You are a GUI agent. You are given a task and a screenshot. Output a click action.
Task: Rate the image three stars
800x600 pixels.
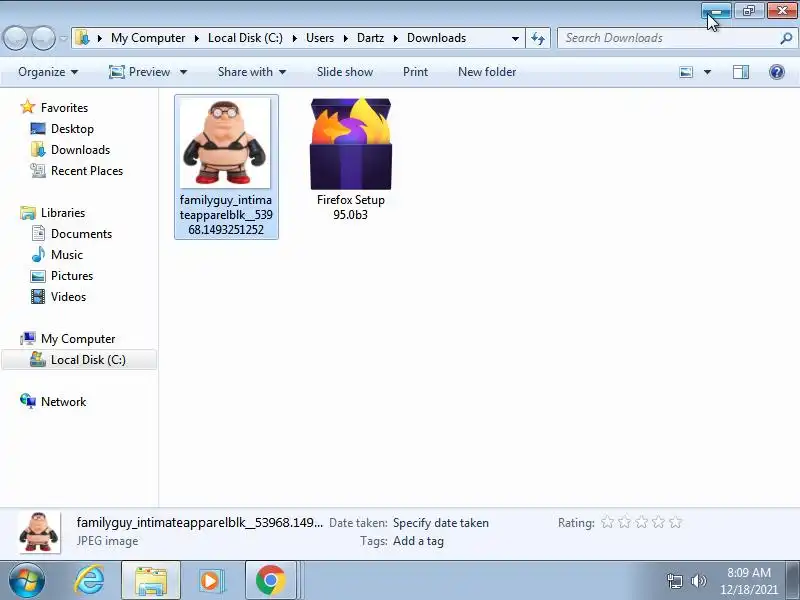tap(641, 522)
